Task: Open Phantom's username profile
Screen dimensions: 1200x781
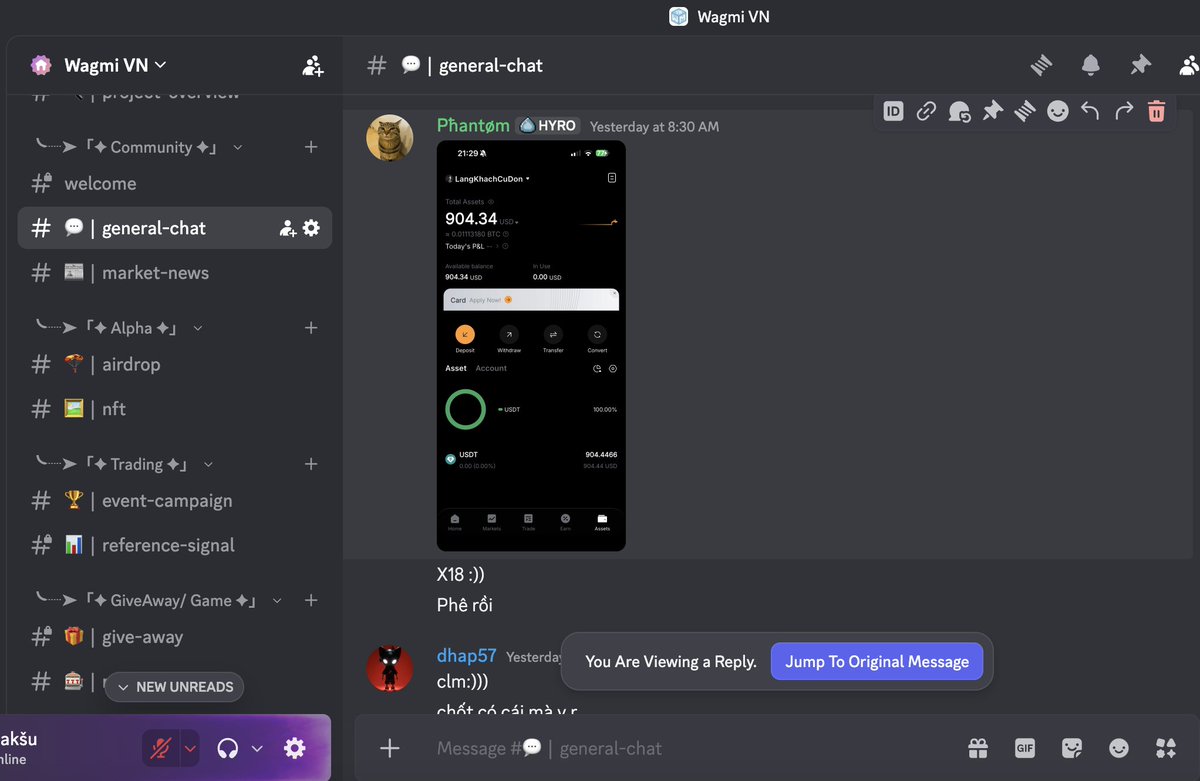Action: (473, 125)
